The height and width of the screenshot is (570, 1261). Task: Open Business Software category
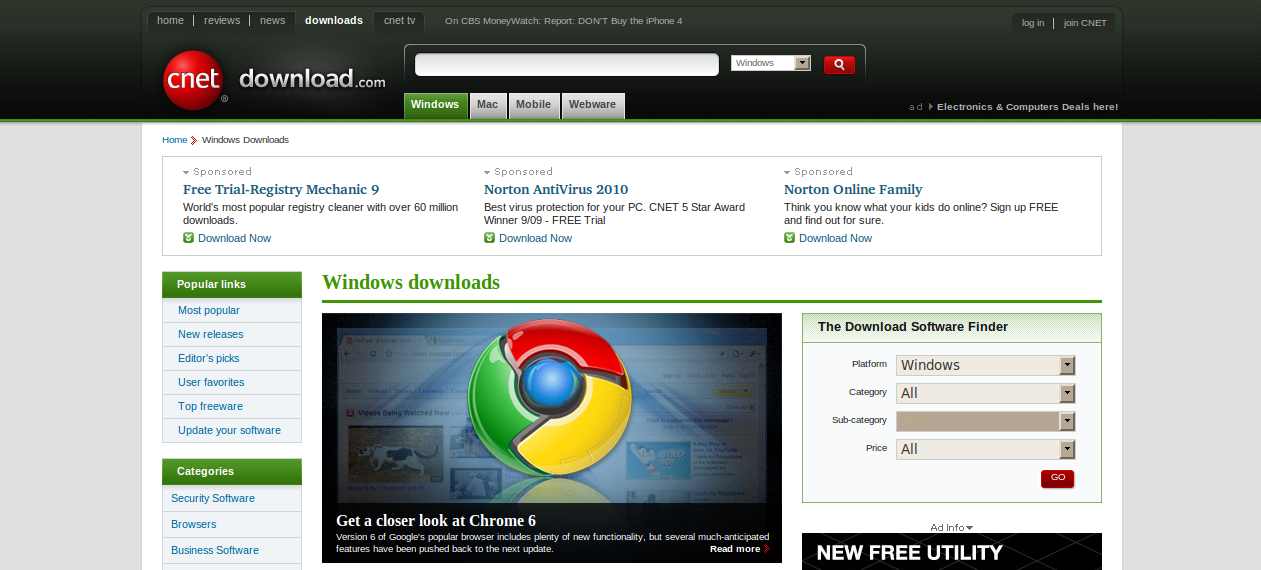pos(215,550)
